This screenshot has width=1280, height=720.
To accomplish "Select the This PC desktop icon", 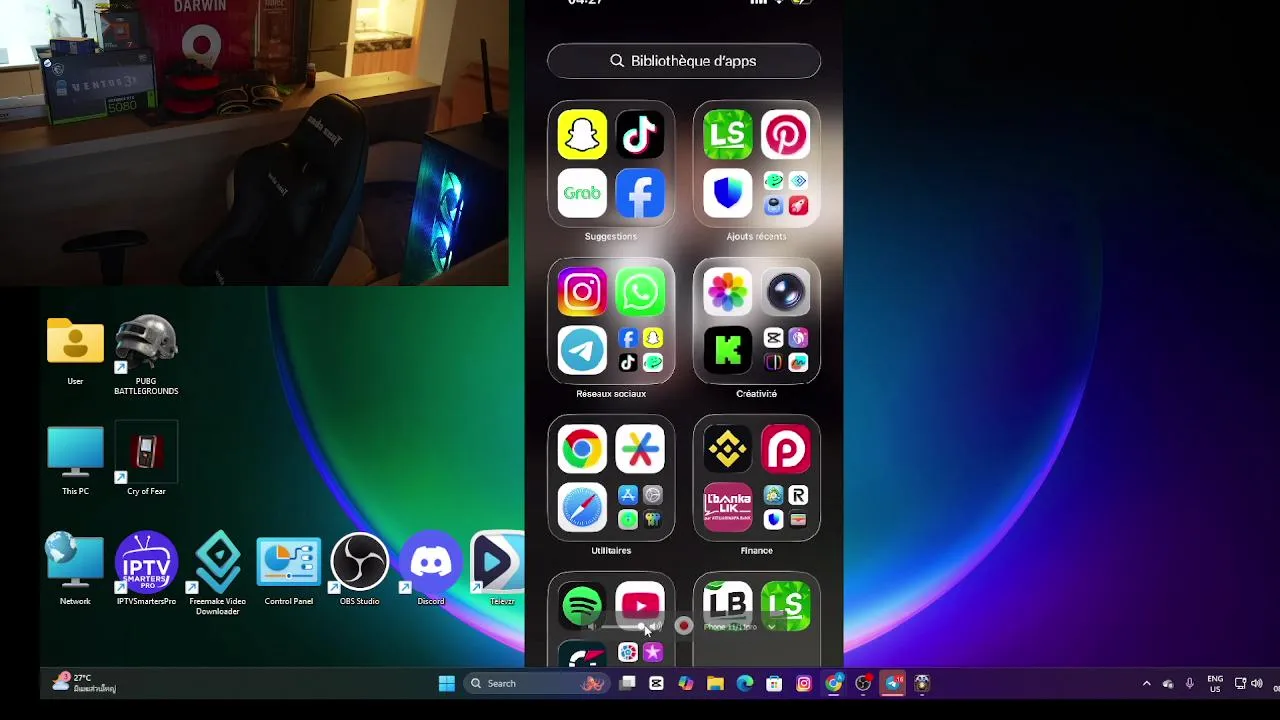I will tap(75, 461).
